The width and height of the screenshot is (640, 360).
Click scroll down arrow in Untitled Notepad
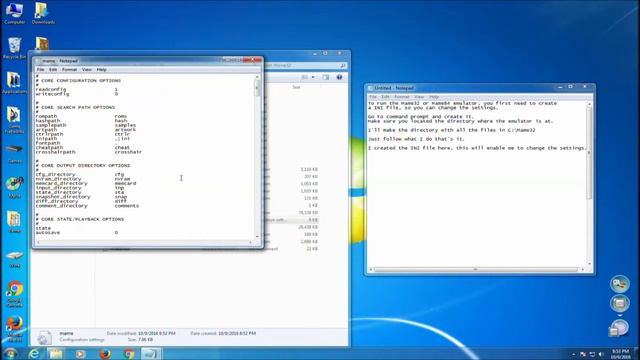pos(589,264)
